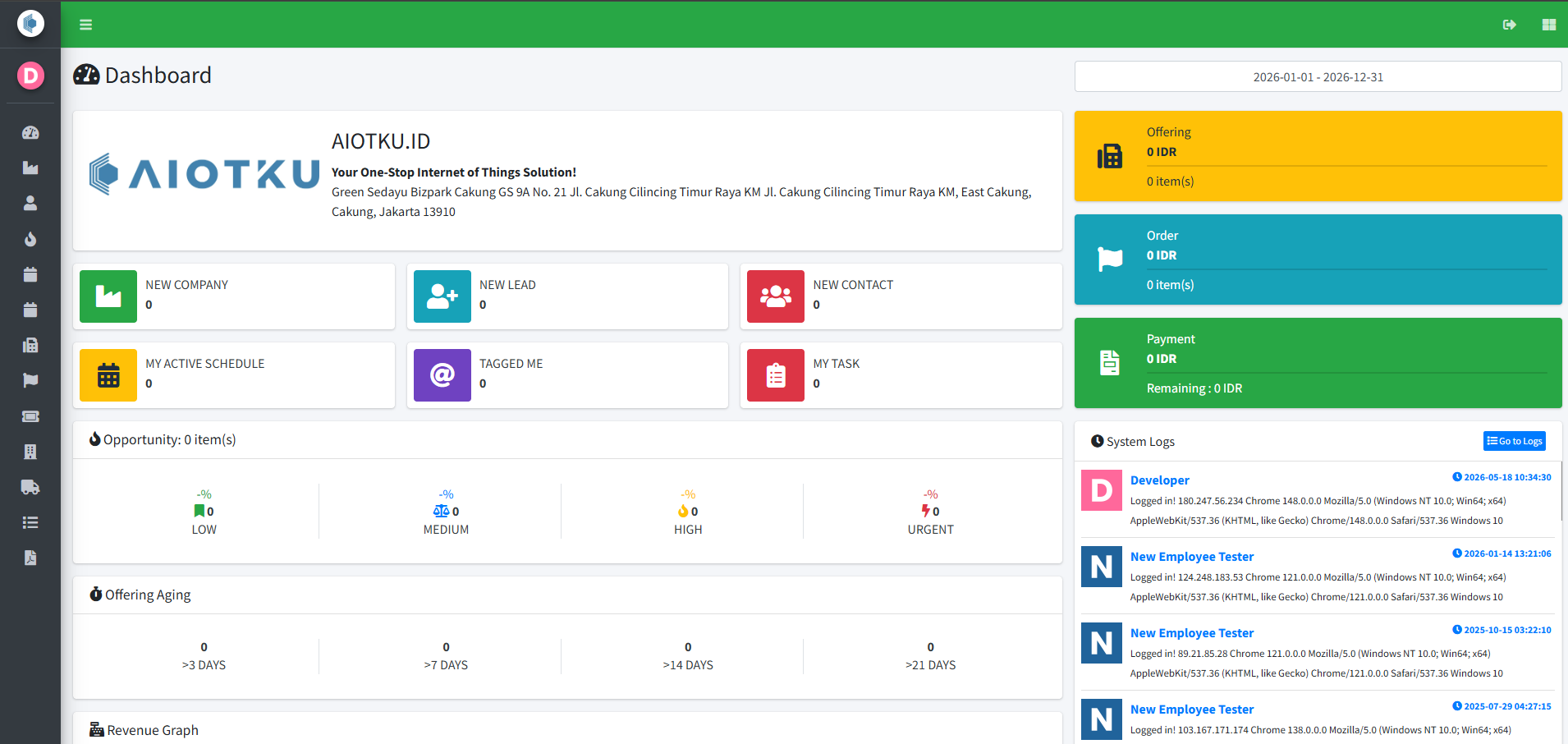Open the truck delivery icon in sidebar

(x=30, y=487)
